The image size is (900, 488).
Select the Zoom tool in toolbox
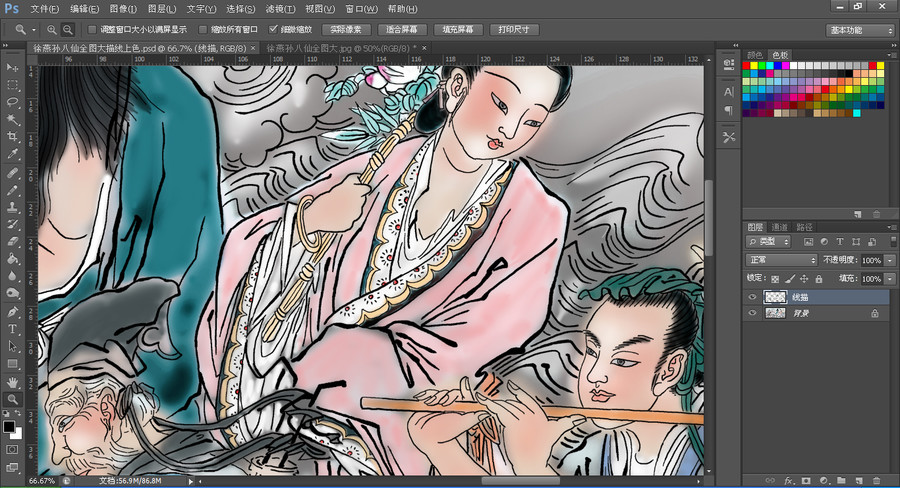click(12, 399)
